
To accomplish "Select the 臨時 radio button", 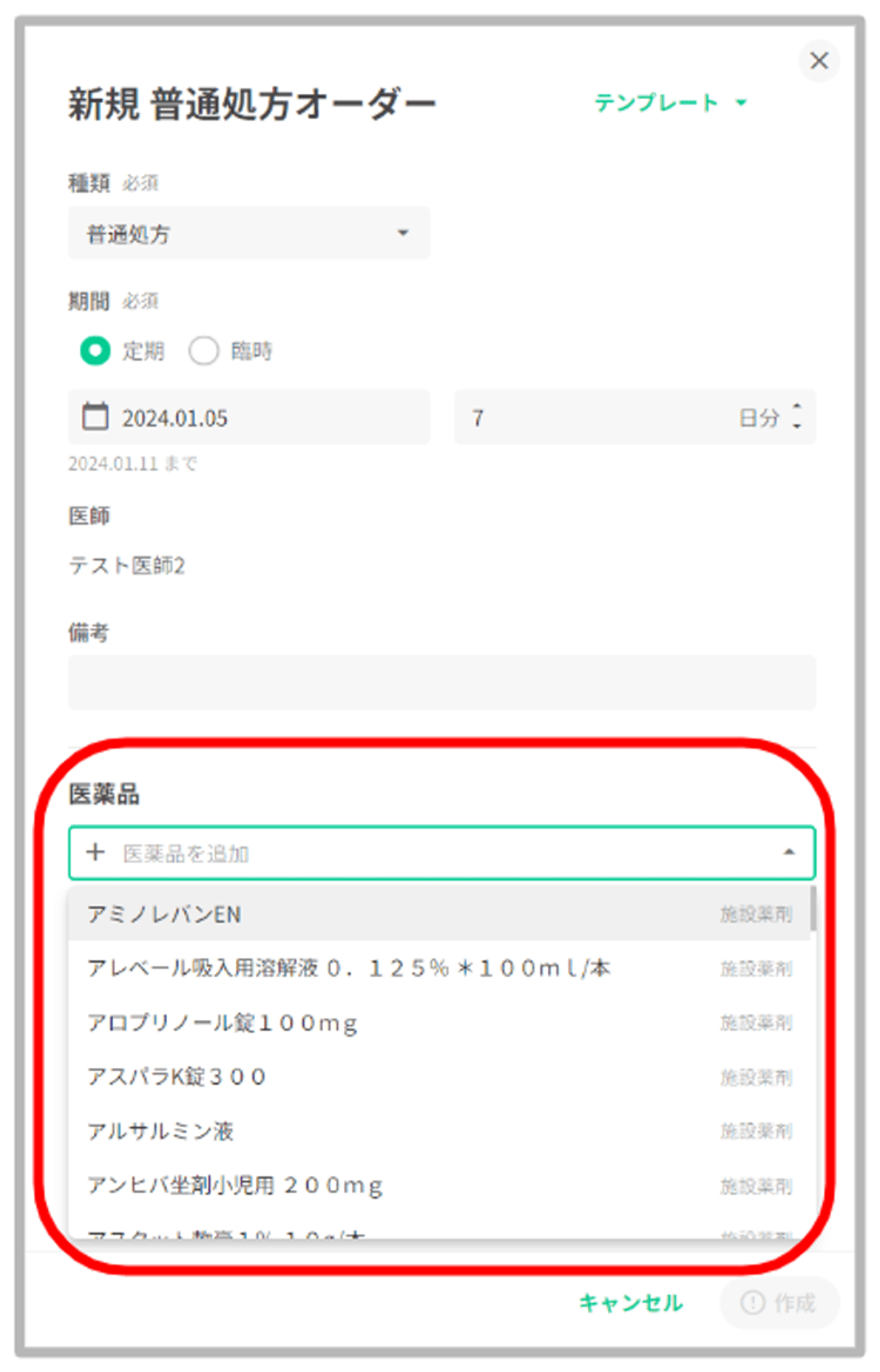I will (203, 350).
